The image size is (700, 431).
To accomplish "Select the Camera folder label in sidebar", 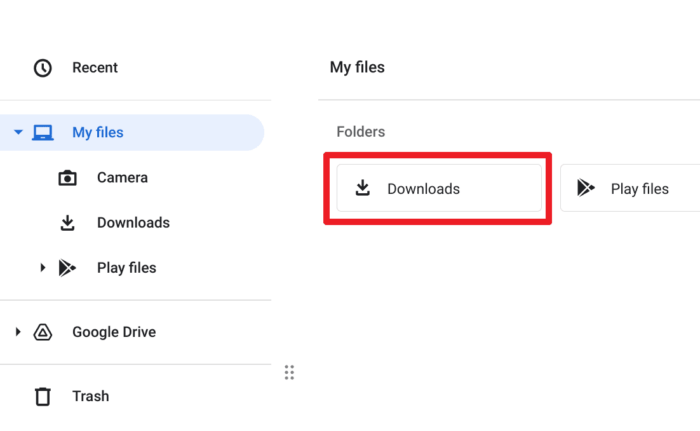I will (122, 178).
